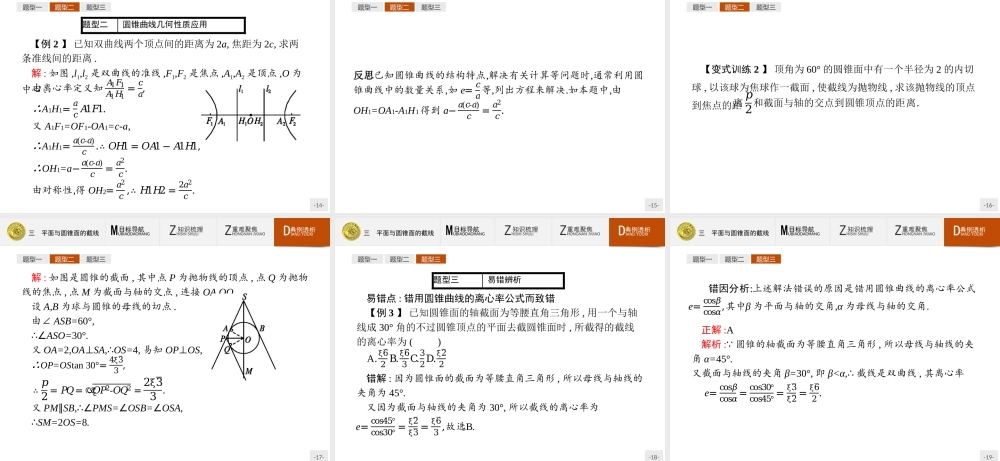Screen dimensions: 1000x461
Task: Select highlighted 题型三 tab on slide 18
Action: [x=430, y=259]
